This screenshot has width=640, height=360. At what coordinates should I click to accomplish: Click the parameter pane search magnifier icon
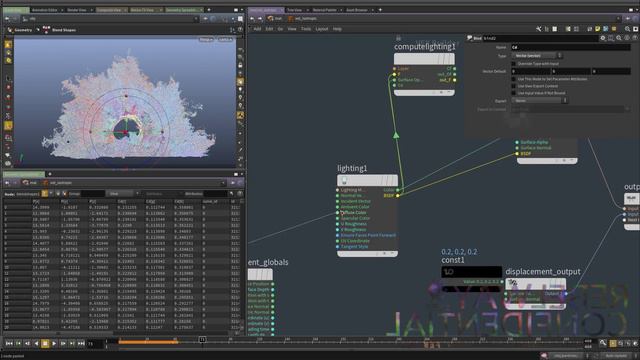[619, 38]
